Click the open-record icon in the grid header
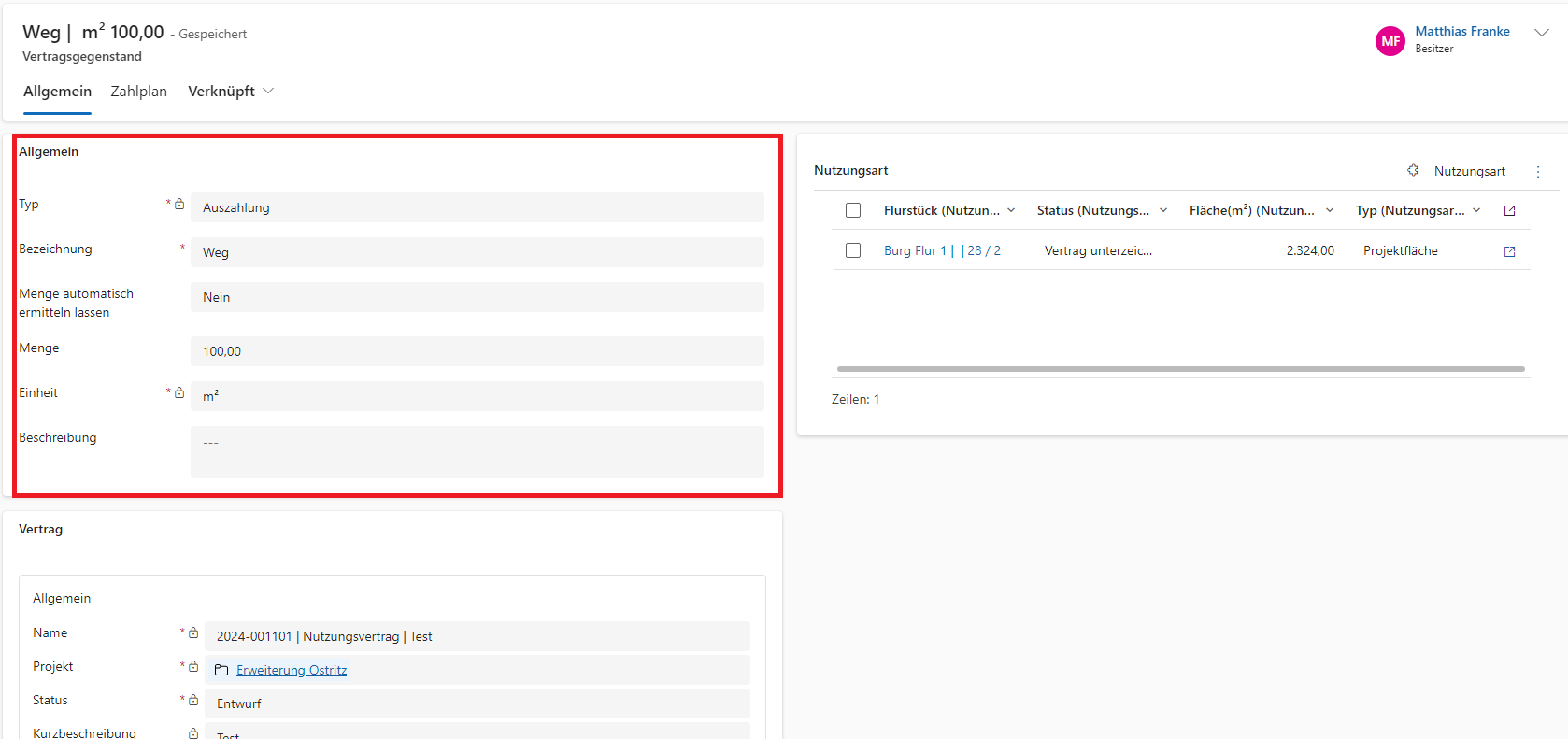The width and height of the screenshot is (1568, 739). tap(1509, 211)
